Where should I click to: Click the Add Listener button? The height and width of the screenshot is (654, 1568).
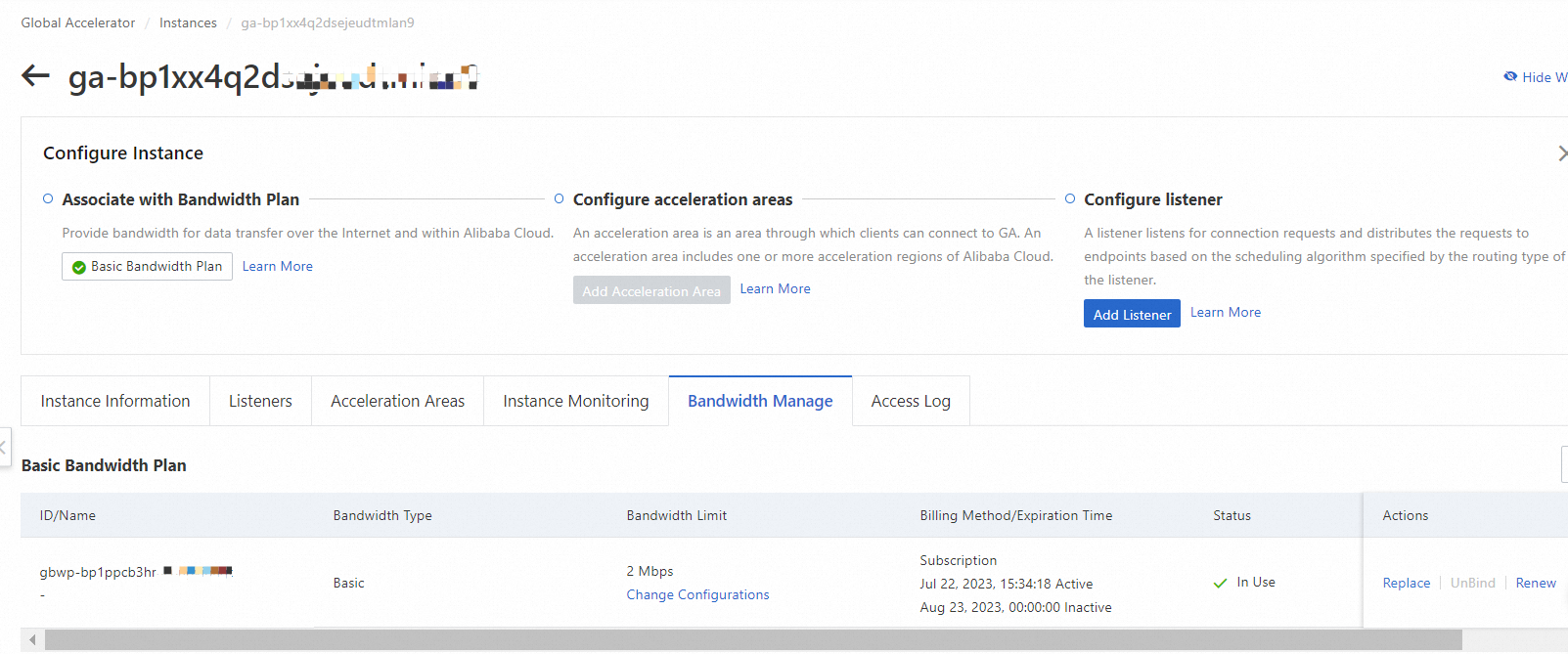point(1132,314)
